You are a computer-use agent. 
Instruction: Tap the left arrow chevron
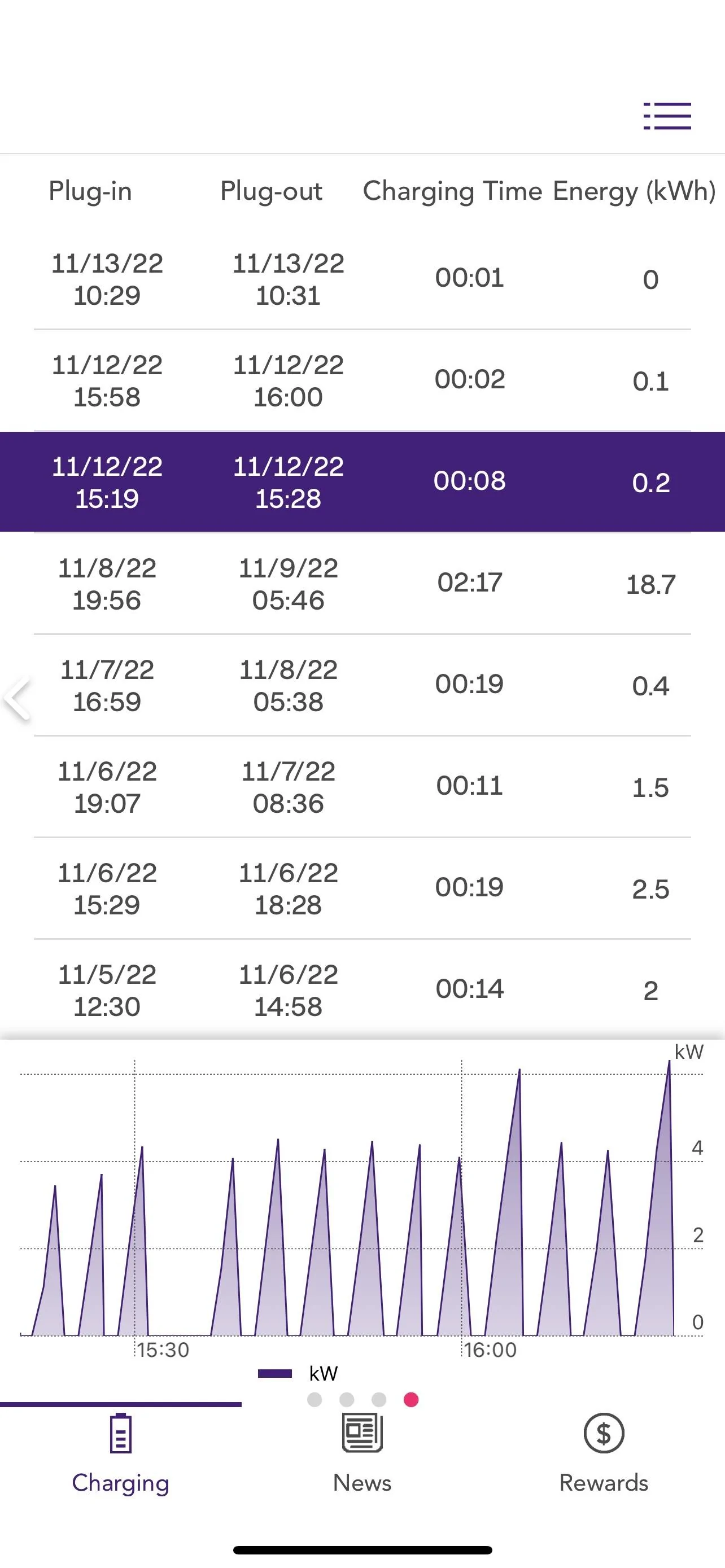tap(17, 698)
